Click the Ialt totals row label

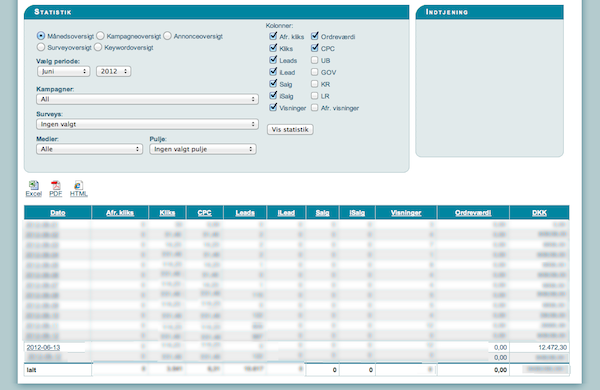31,370
